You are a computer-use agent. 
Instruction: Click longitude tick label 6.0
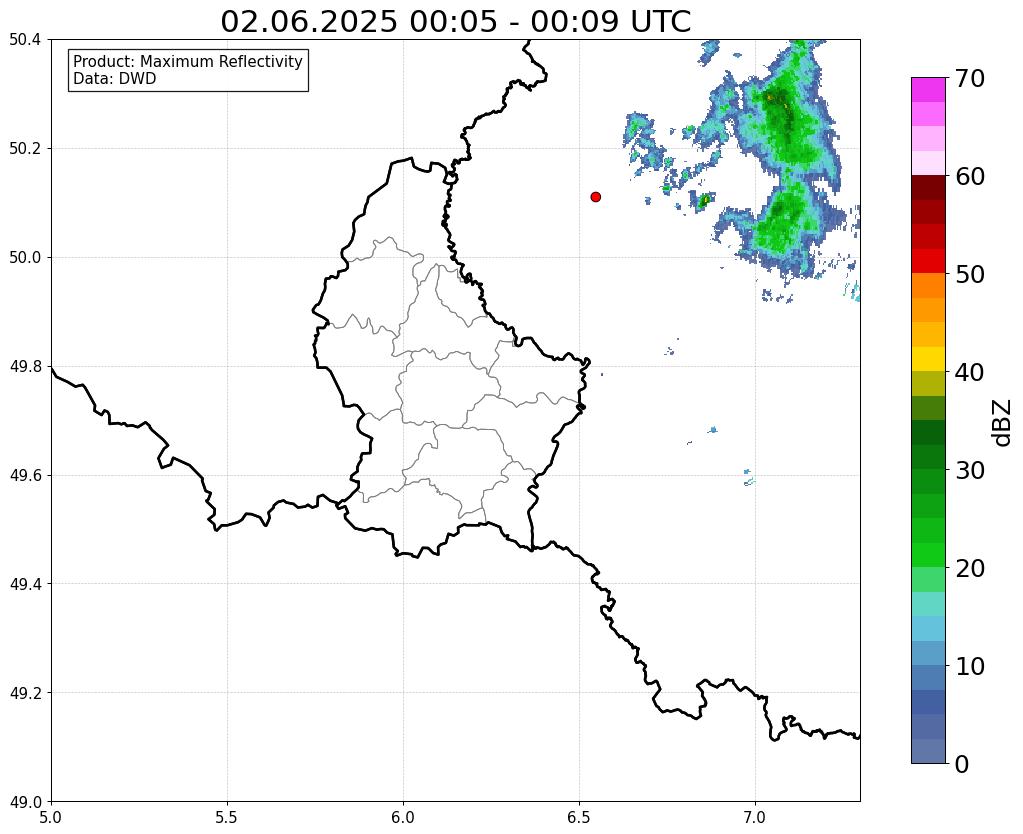click(403, 817)
